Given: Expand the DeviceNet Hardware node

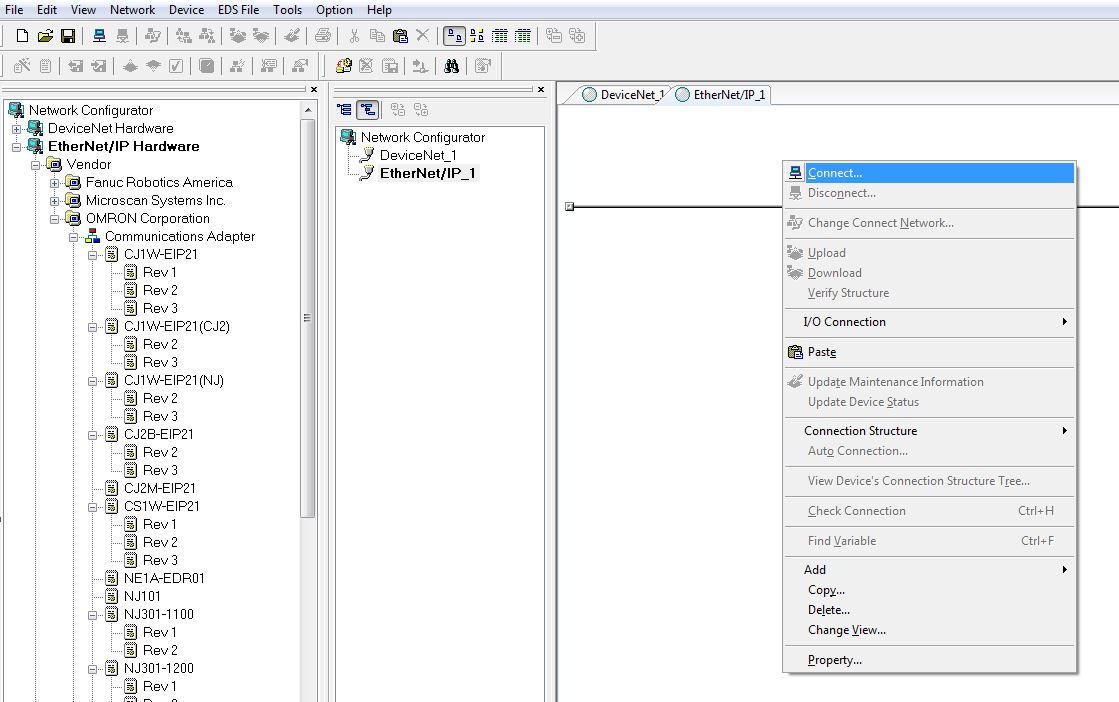Looking at the screenshot, I should 16,129.
